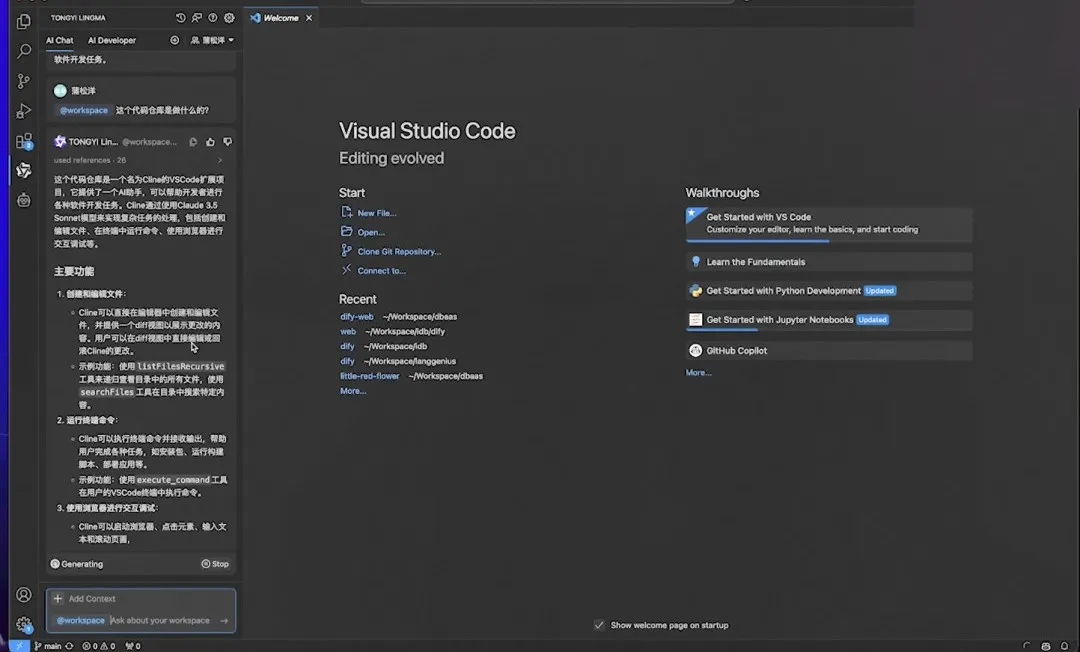Open Learn the Fundamentals walkthrough
Screen dimensions: 1080x652
[x=829, y=262]
